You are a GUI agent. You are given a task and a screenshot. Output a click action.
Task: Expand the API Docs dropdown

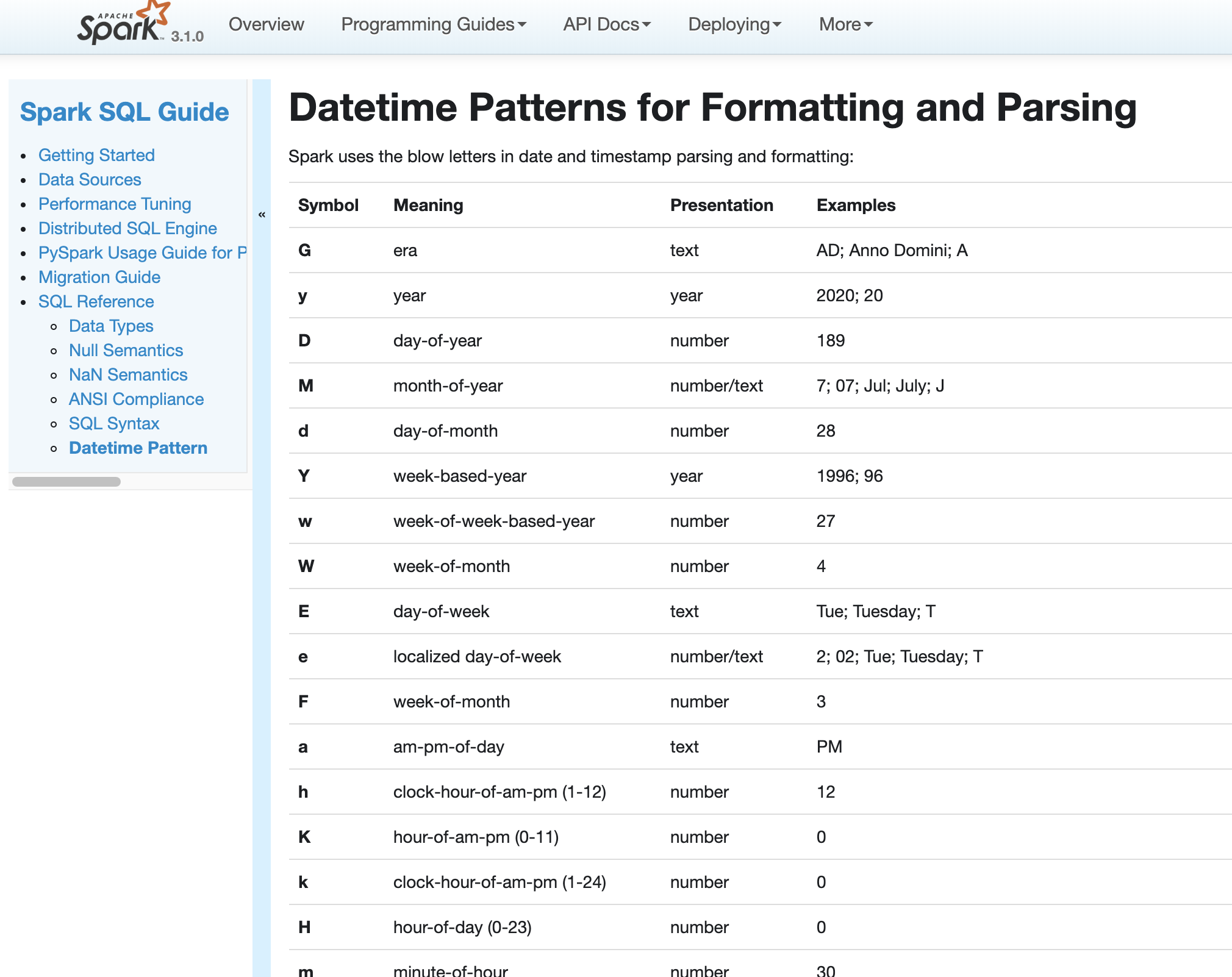[607, 24]
